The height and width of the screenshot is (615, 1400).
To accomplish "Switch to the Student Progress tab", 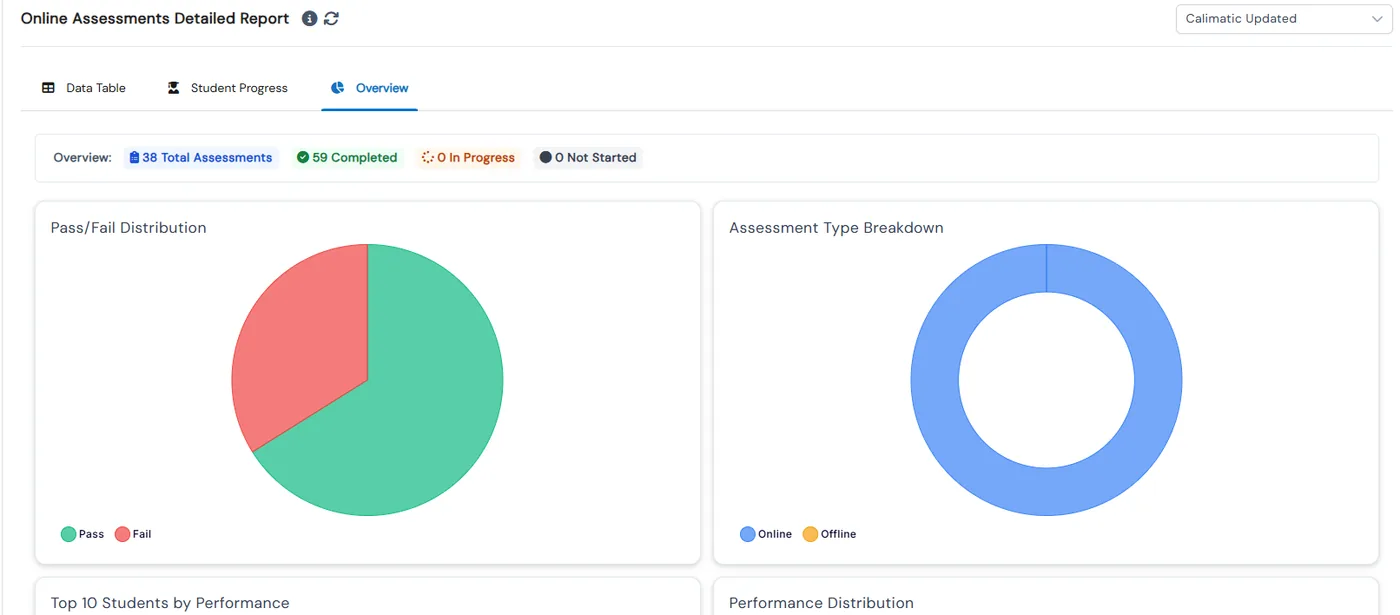I will pos(227,88).
